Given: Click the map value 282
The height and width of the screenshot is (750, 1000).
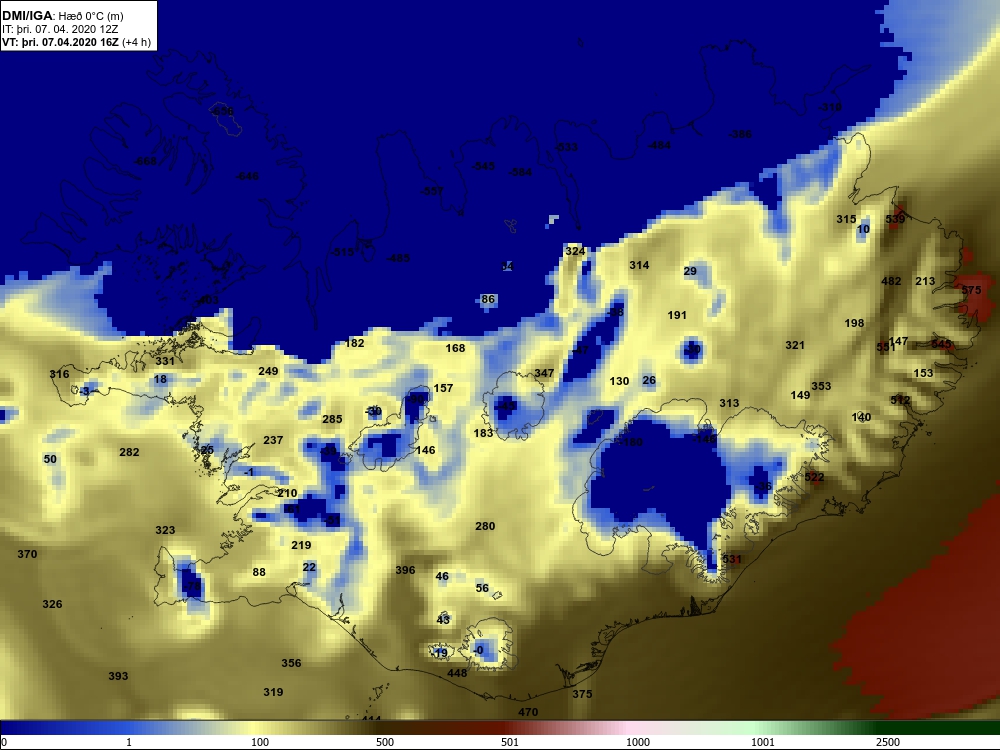Looking at the screenshot, I should (129, 452).
